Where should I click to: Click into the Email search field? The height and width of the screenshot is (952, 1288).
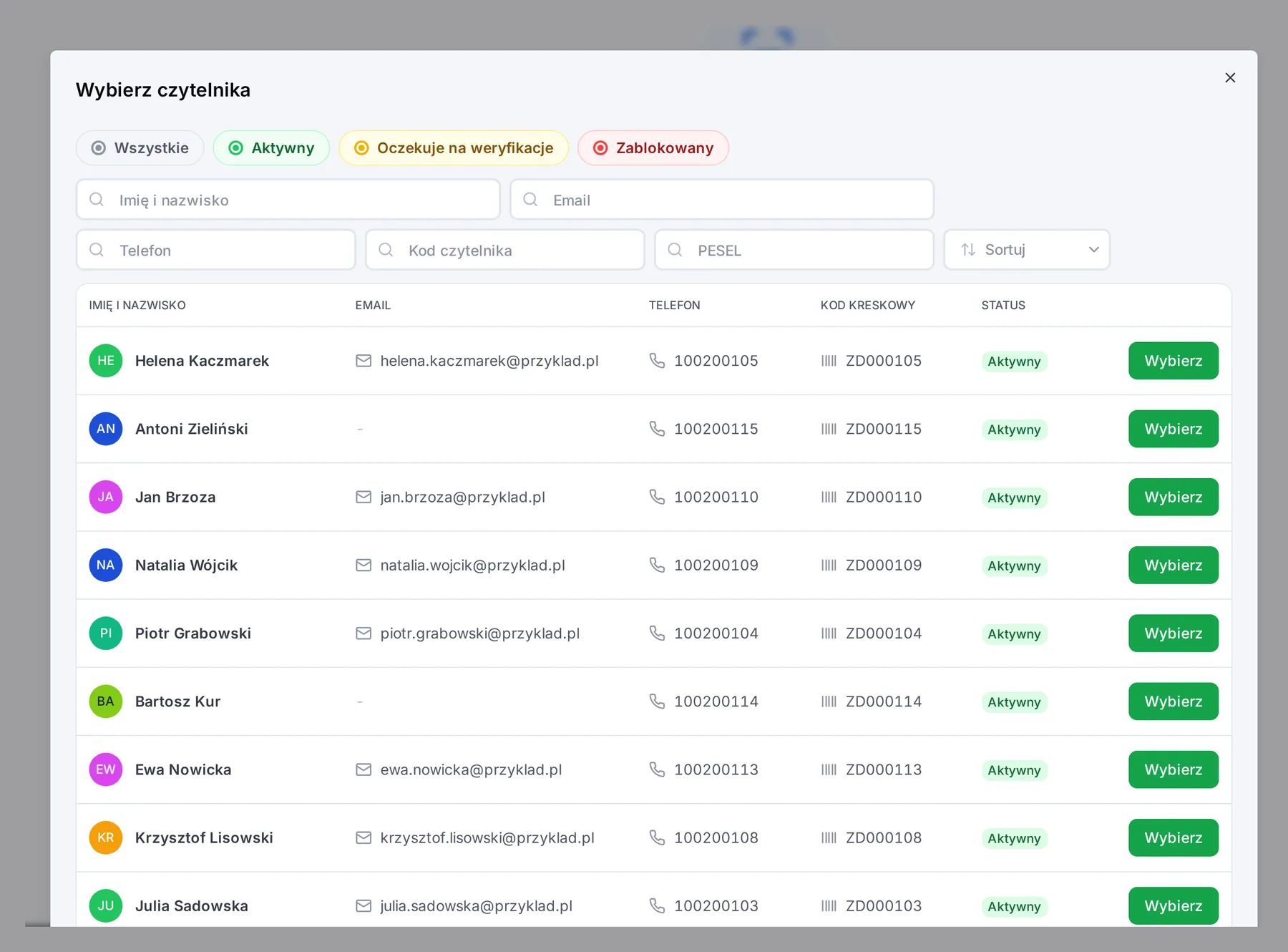pyautogui.click(x=721, y=200)
